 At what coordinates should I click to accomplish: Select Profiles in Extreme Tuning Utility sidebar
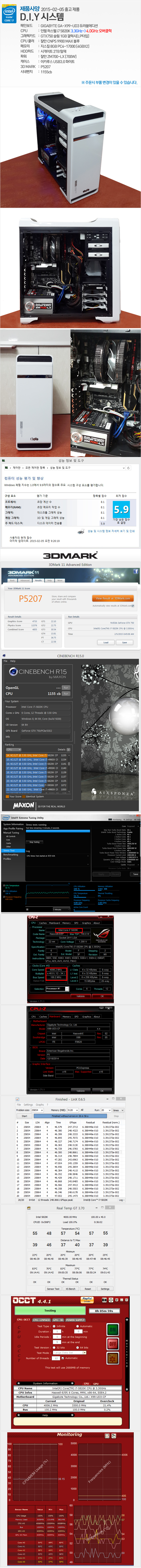7,859
